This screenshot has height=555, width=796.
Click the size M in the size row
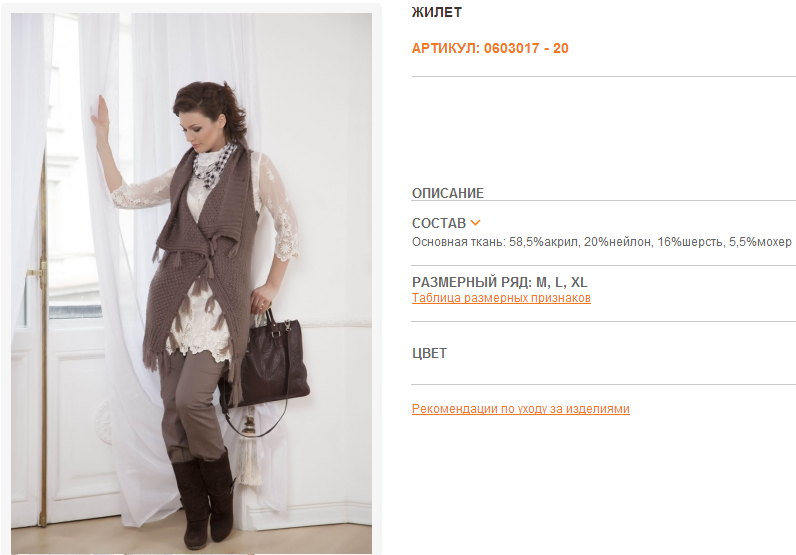pyautogui.click(x=541, y=282)
